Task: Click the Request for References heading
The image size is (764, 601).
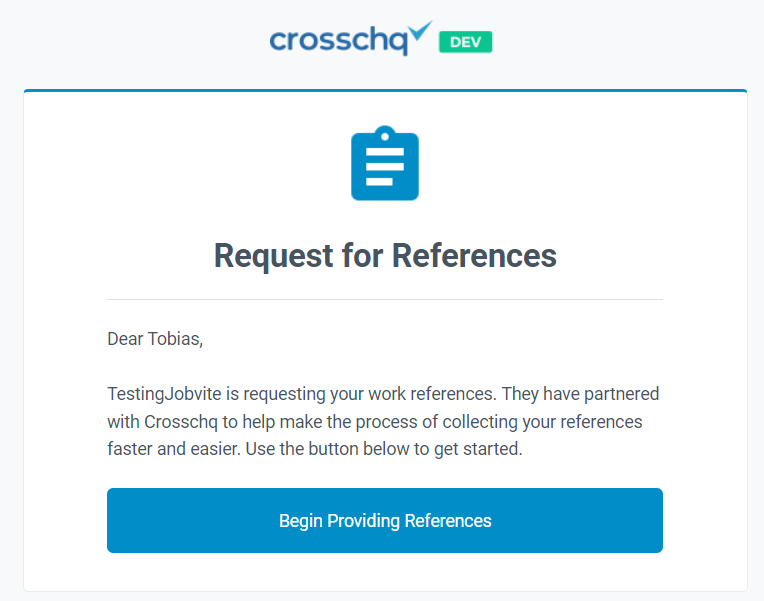Action: coord(385,255)
